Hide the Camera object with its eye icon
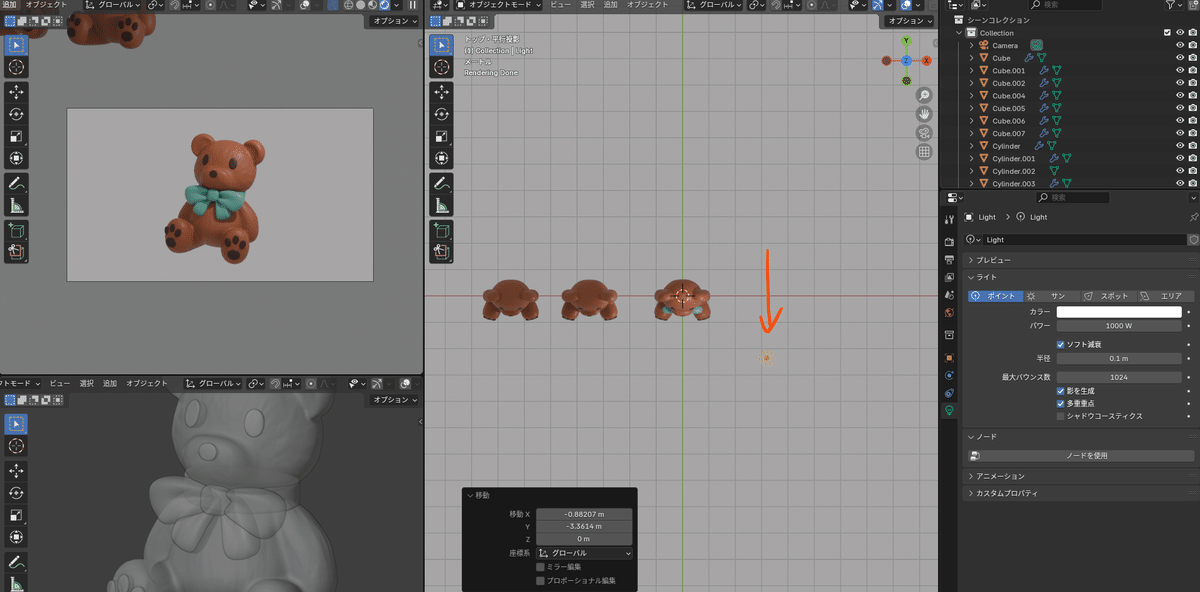The height and width of the screenshot is (592, 1200). point(1180,45)
